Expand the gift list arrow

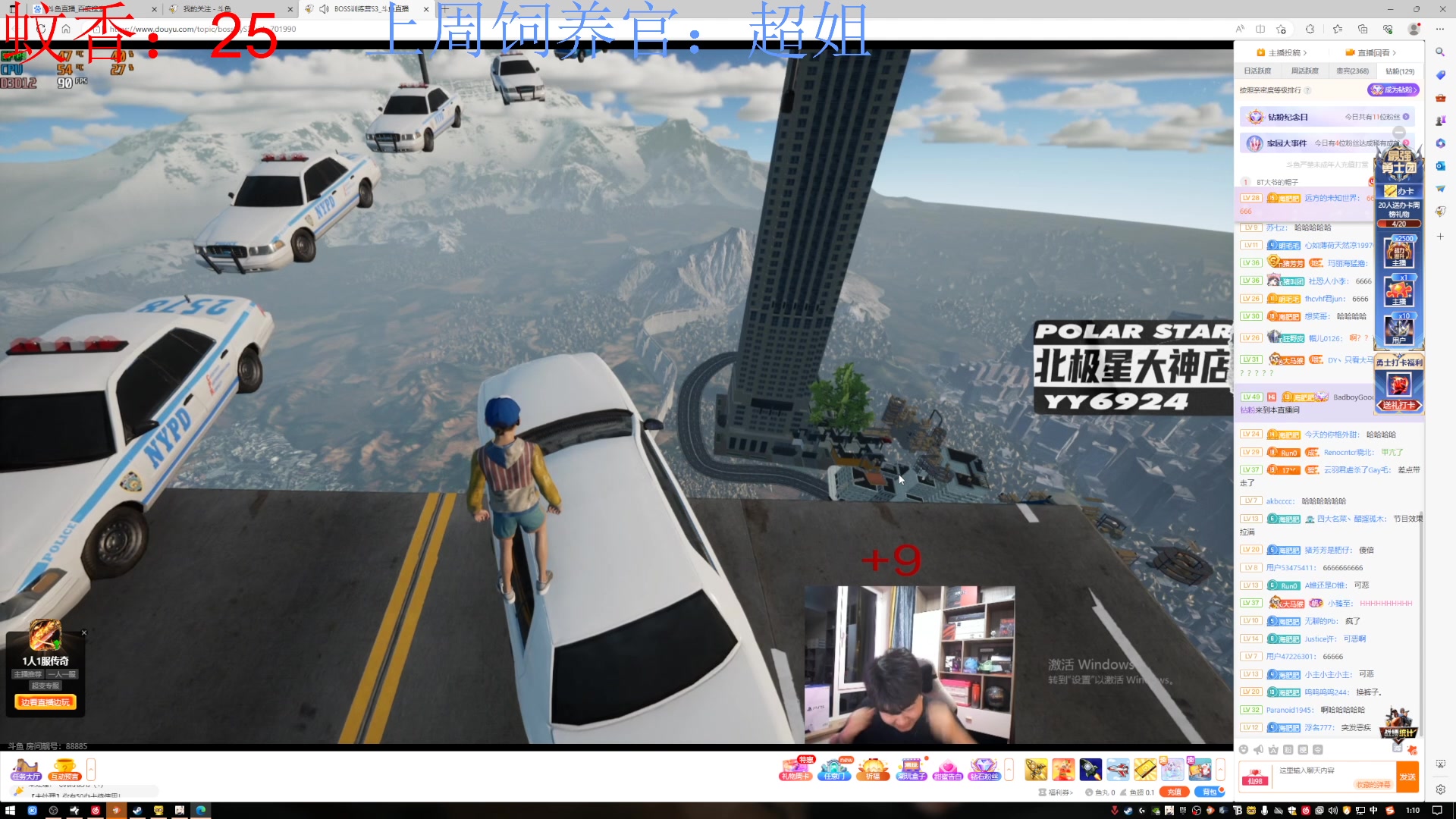click(x=1220, y=769)
